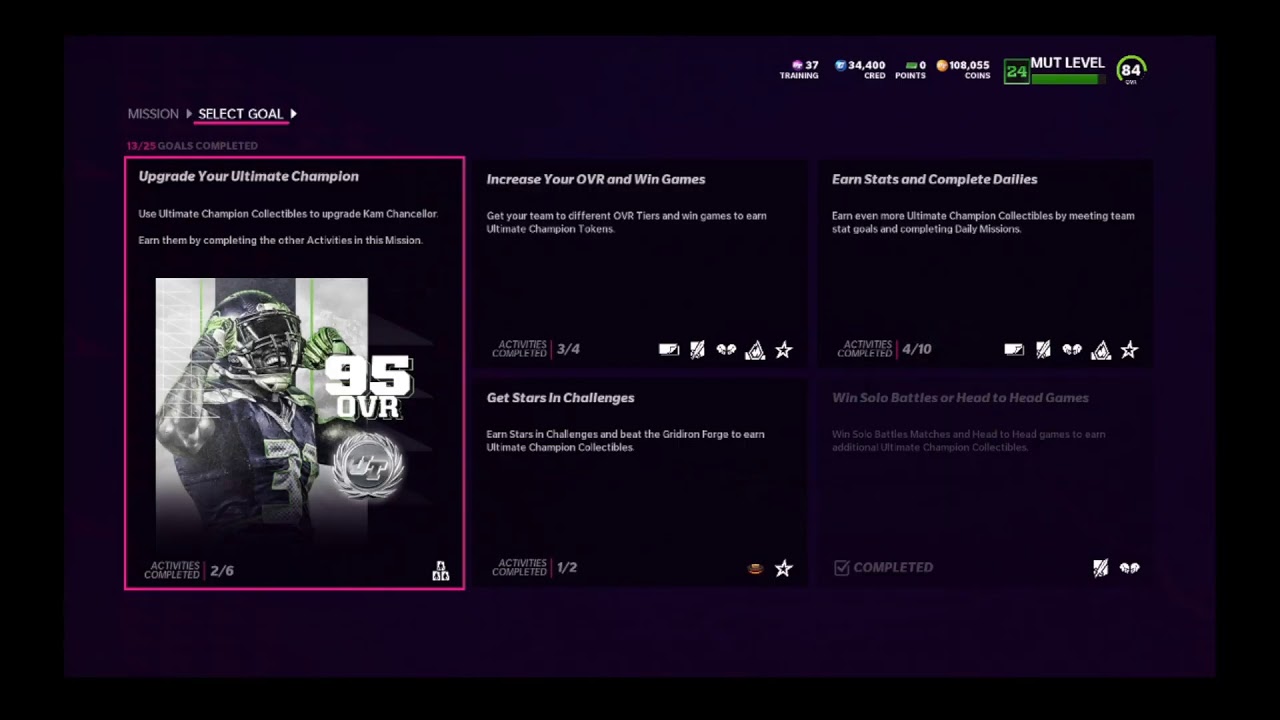
Task: Click card icon in Increase Your OVR goal
Action: coord(669,349)
